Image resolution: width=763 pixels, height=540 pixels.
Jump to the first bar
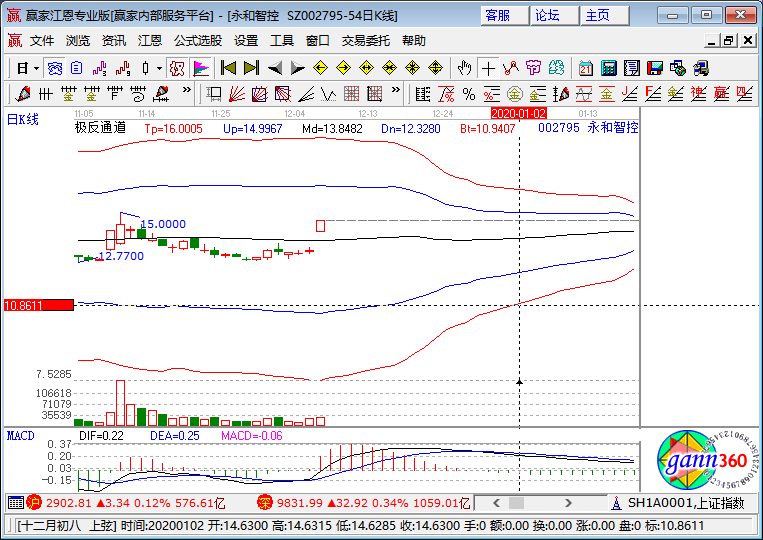[228, 68]
